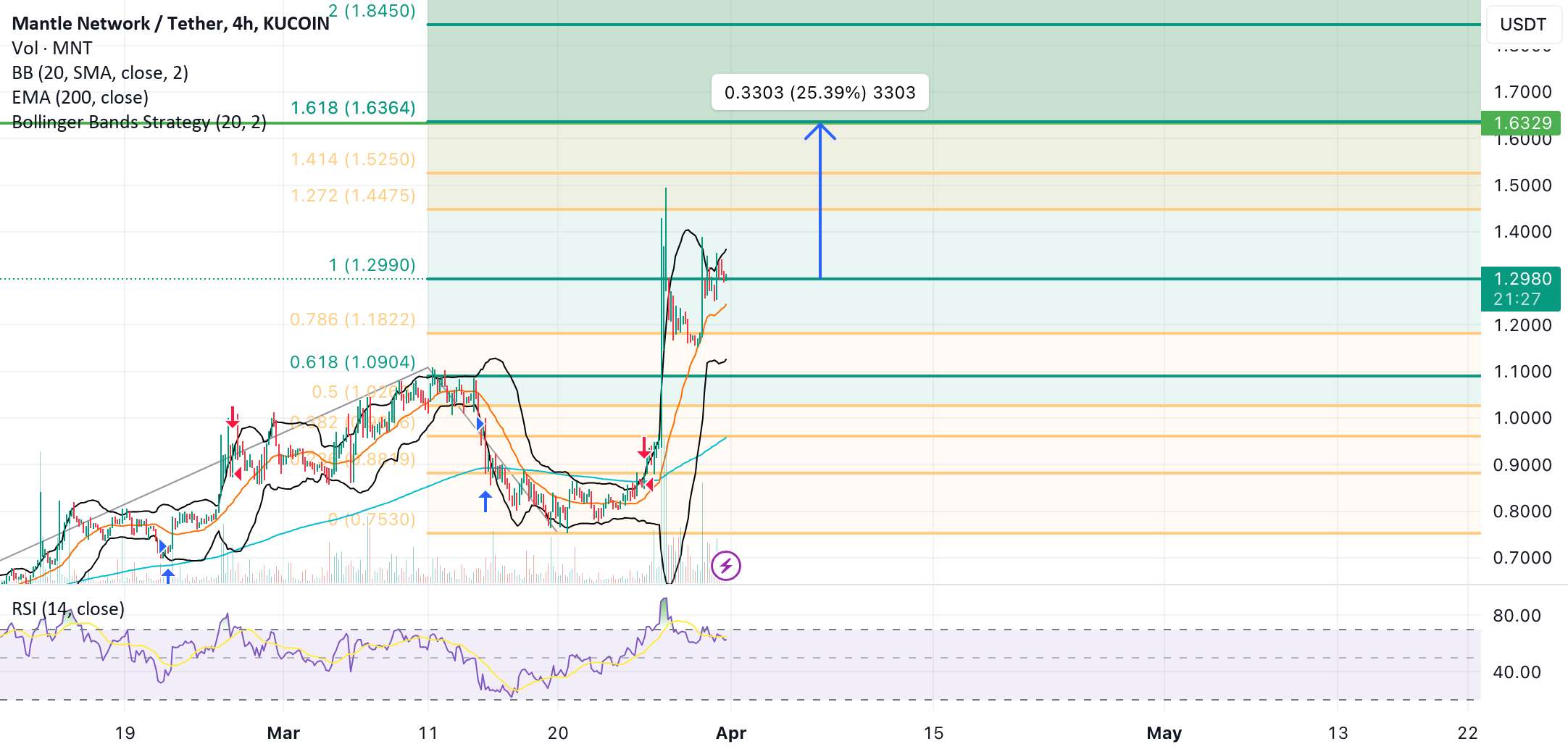Open the USDT currency selector

point(1523,25)
